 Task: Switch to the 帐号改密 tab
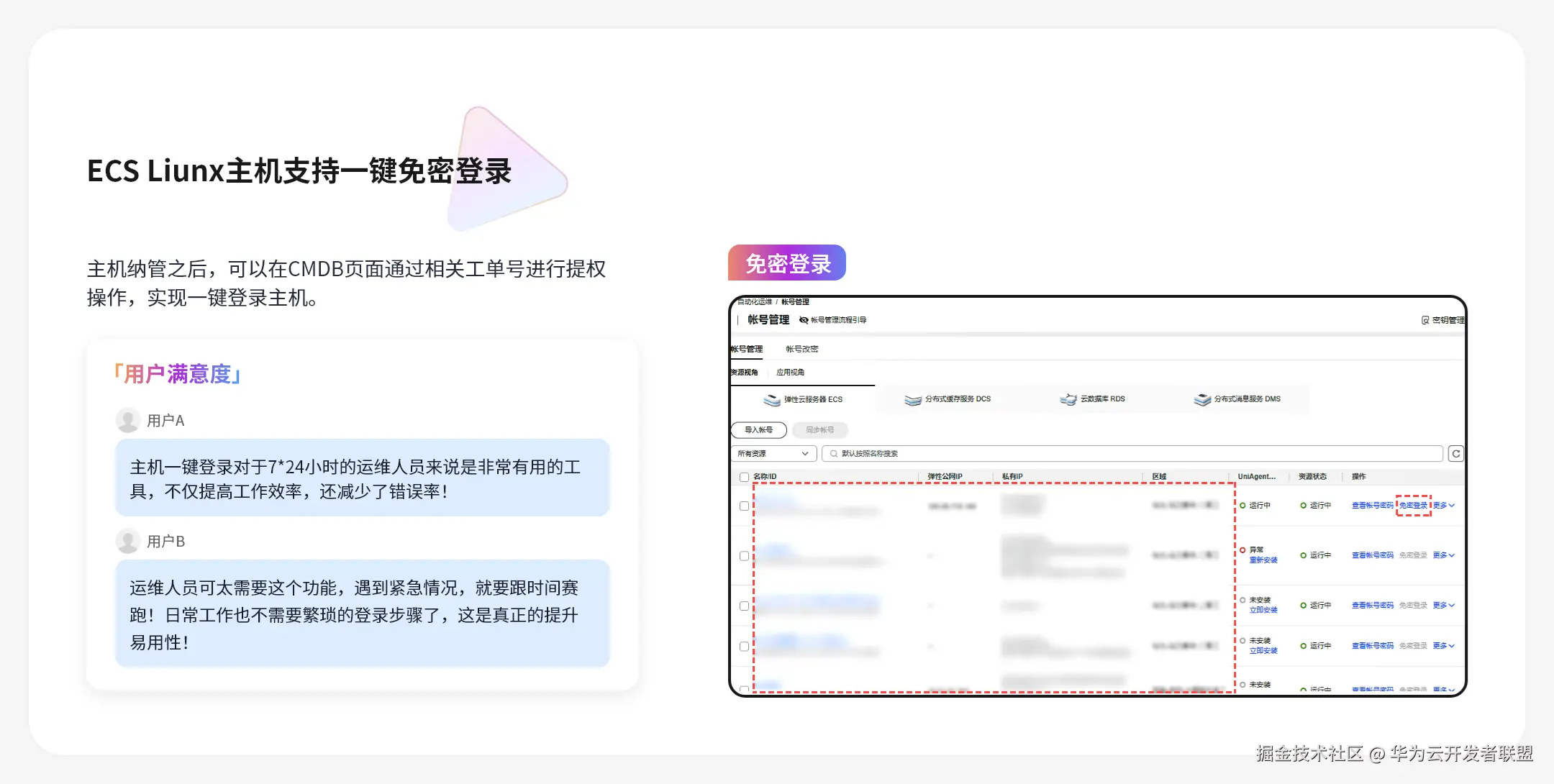coord(801,349)
